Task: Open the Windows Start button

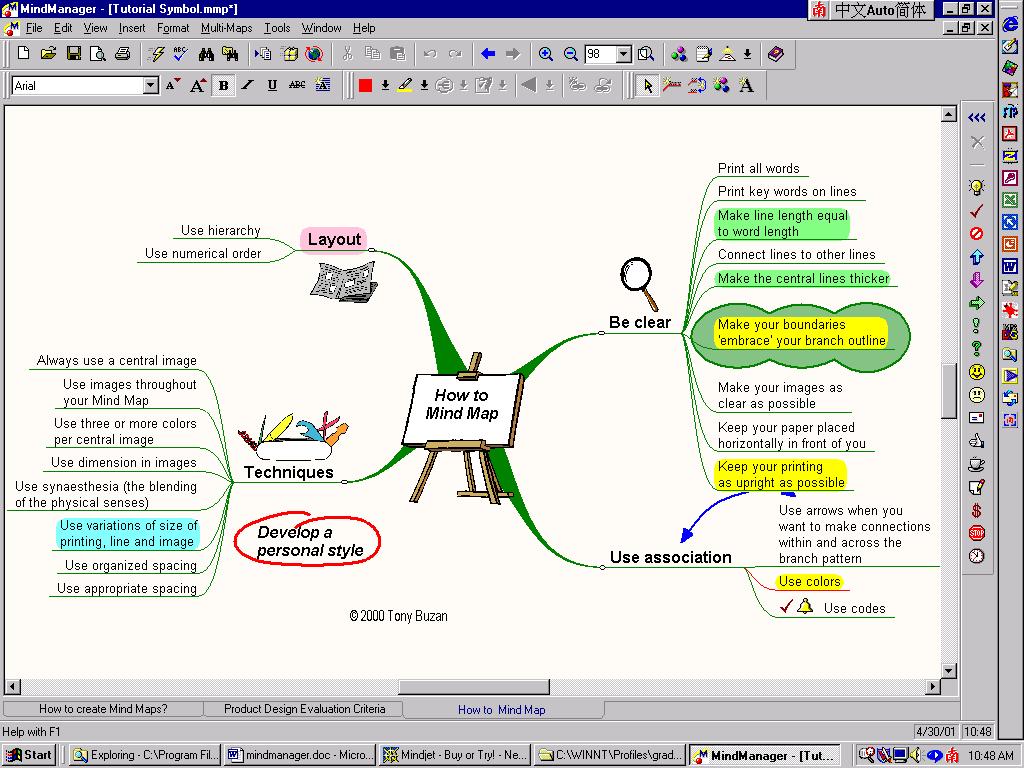Action: (x=30, y=755)
